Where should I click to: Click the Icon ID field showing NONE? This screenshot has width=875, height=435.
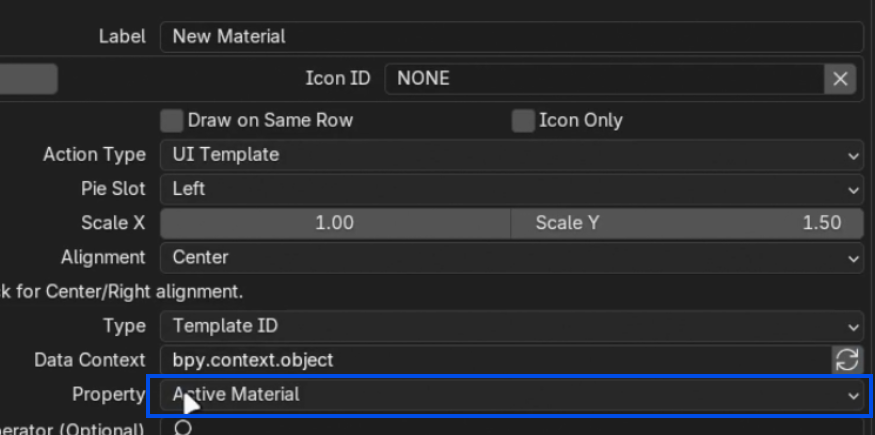pos(604,79)
